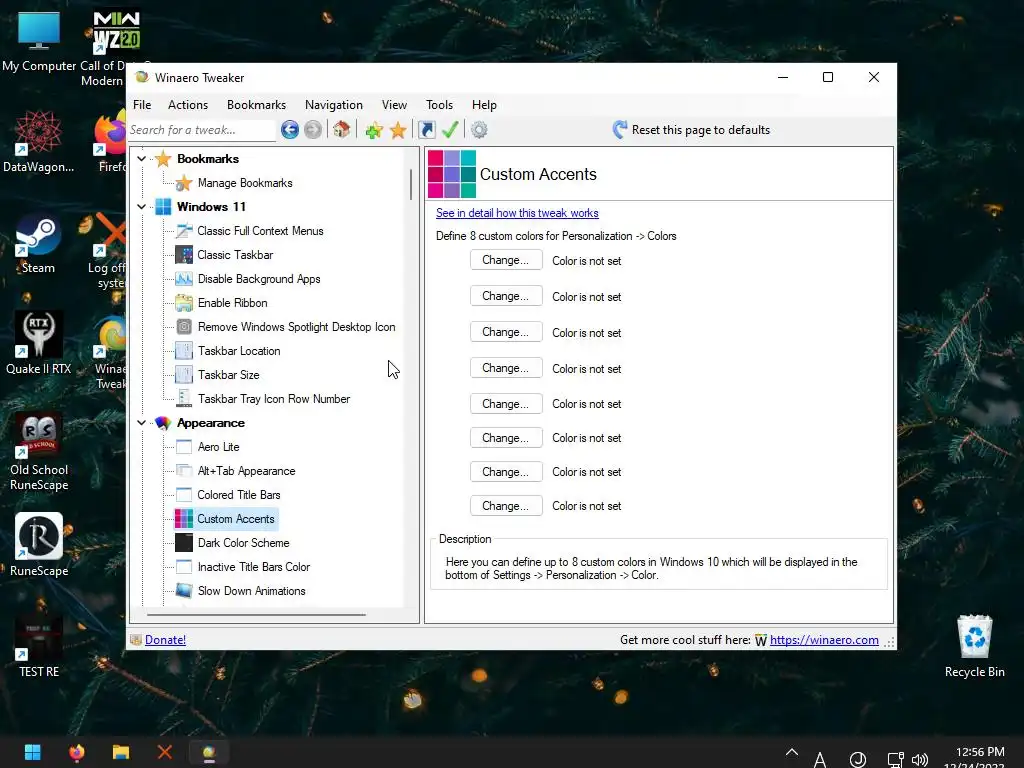This screenshot has height=768, width=1024.
Task: Select Aero Lite in the tree
Action: coord(219,447)
